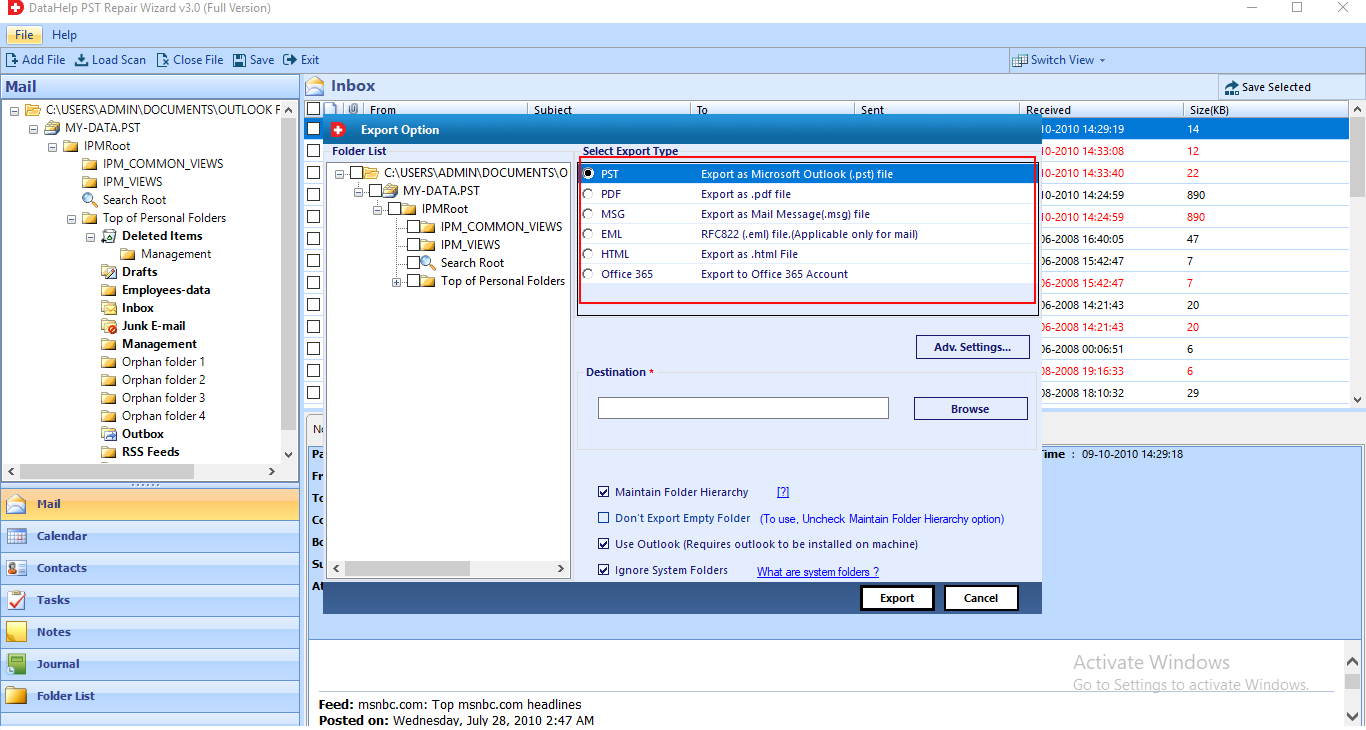
Task: Click the Add File toolbar icon
Action: [13, 59]
